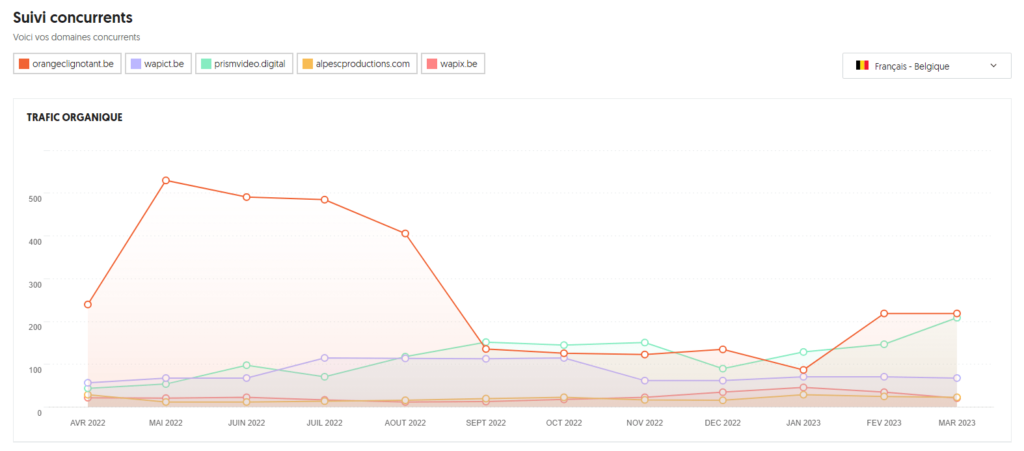The image size is (1024, 451).
Task: Click the green data point at SEPT 2022
Action: (486, 342)
